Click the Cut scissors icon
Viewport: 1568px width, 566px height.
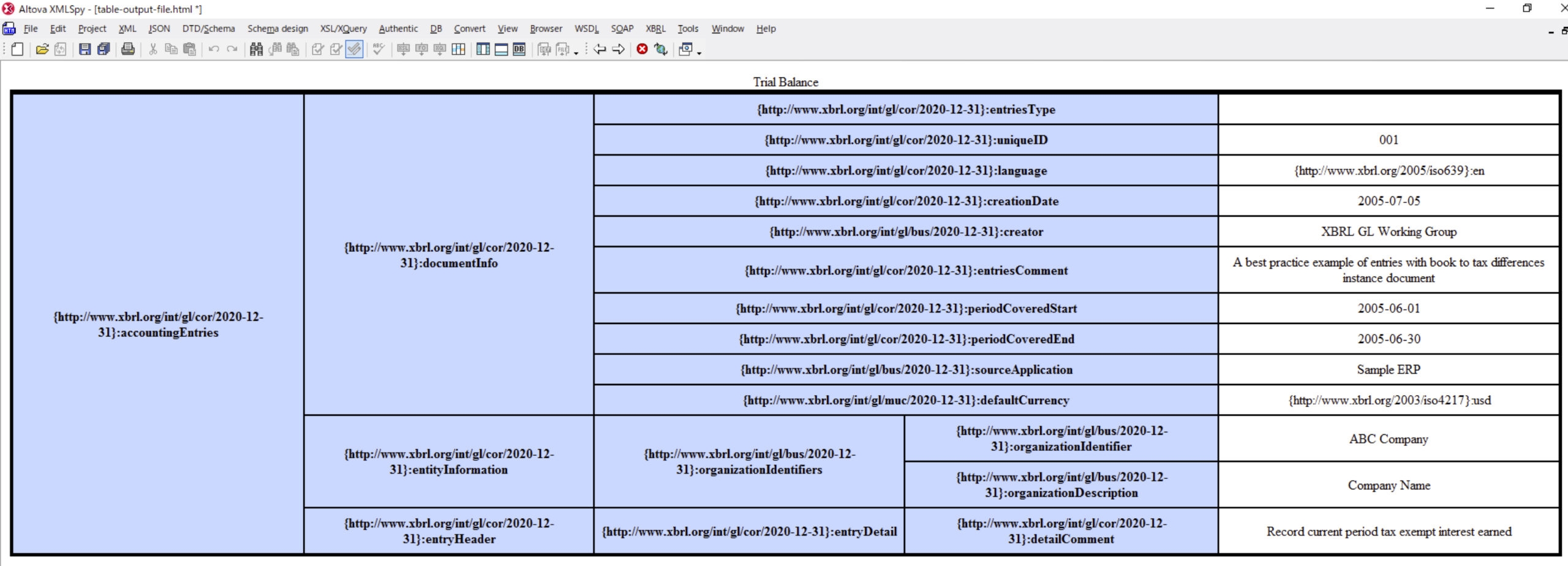153,49
